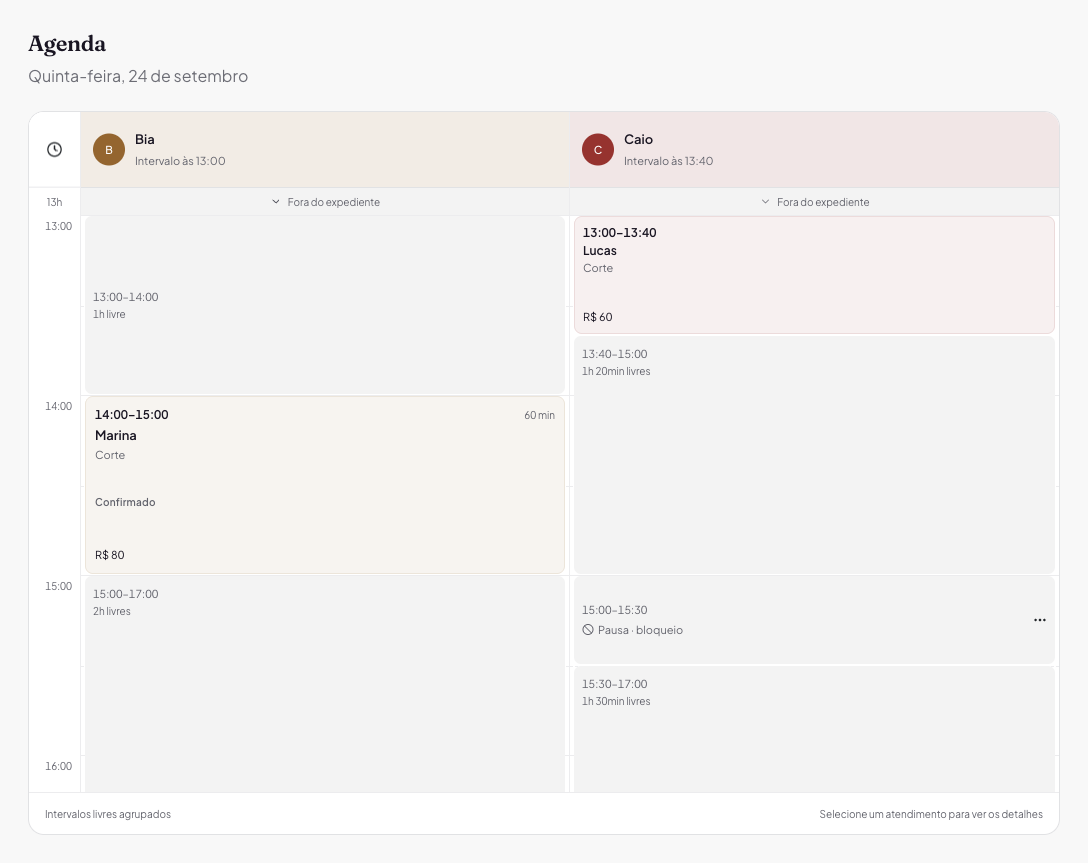Open the three-dots menu on Pausa block
This screenshot has height=863, width=1088.
pos(1039,620)
